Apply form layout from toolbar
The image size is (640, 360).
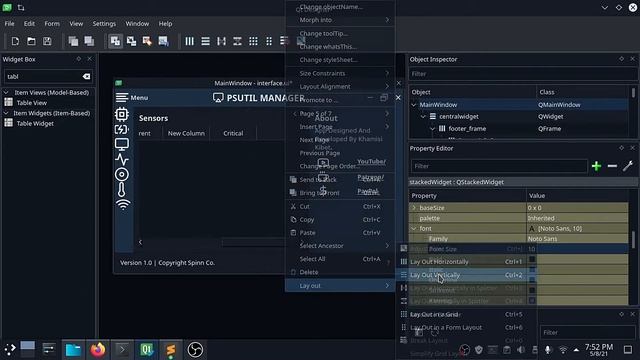(x=269, y=41)
